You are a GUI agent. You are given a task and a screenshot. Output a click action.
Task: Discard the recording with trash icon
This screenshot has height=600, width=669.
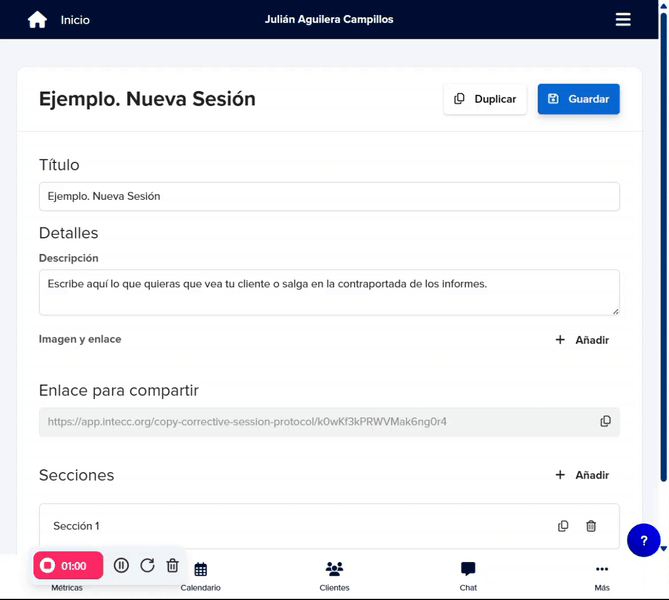pos(172,565)
